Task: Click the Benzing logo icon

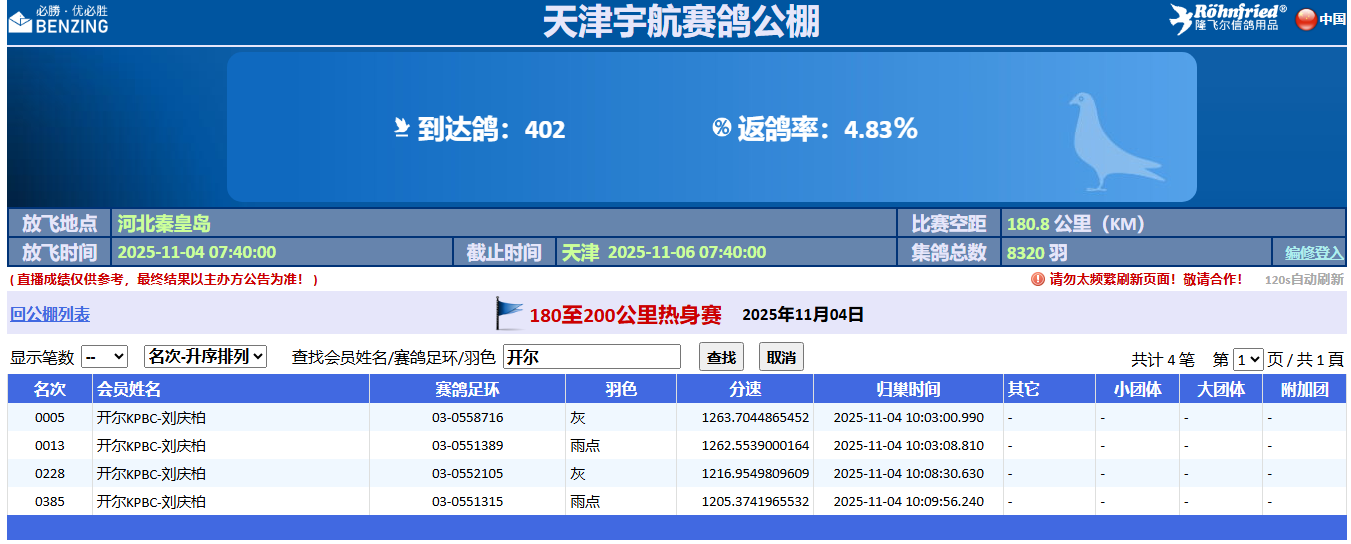Action: [x=21, y=20]
